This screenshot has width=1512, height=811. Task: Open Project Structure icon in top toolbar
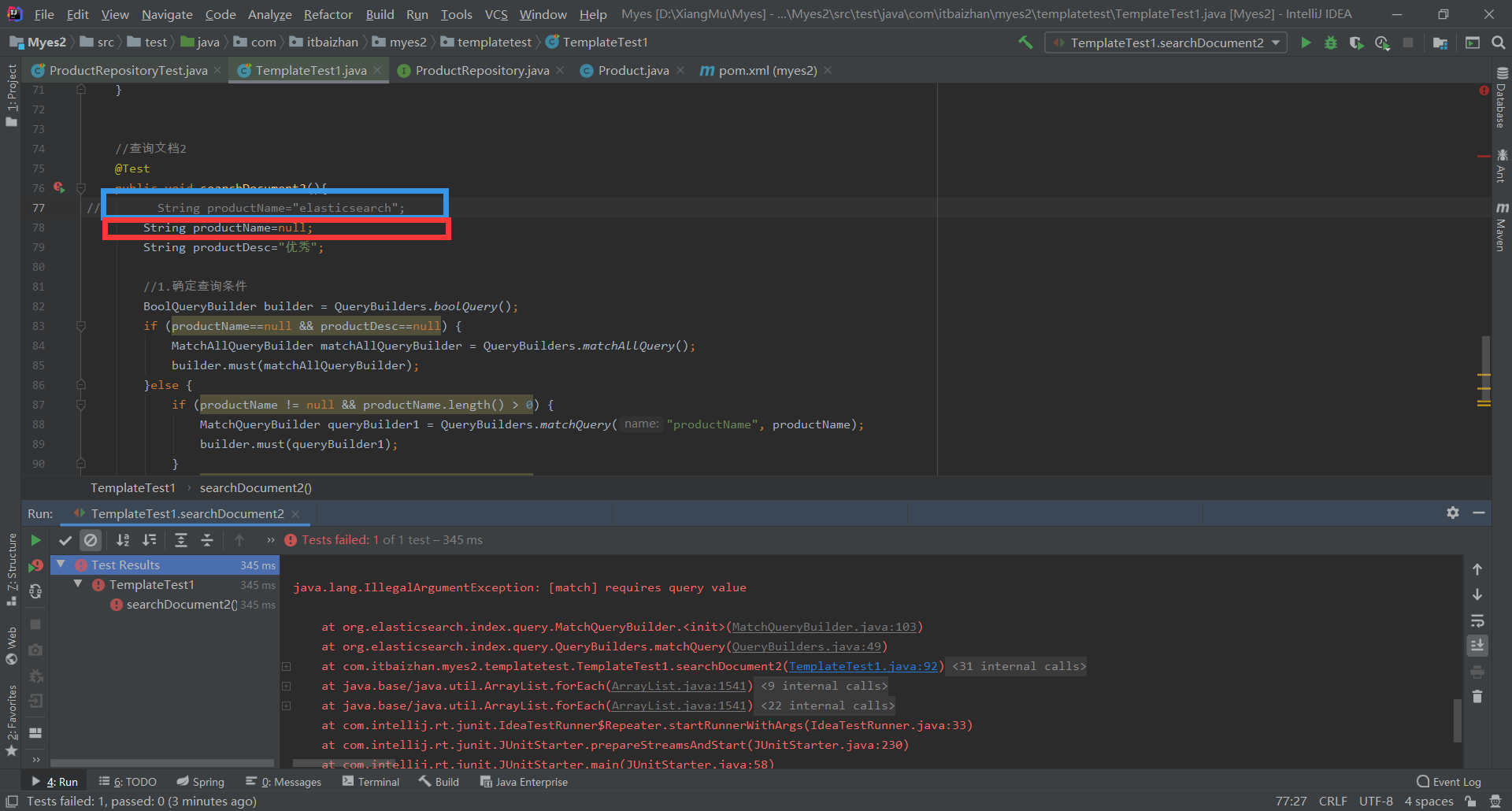[x=1440, y=43]
